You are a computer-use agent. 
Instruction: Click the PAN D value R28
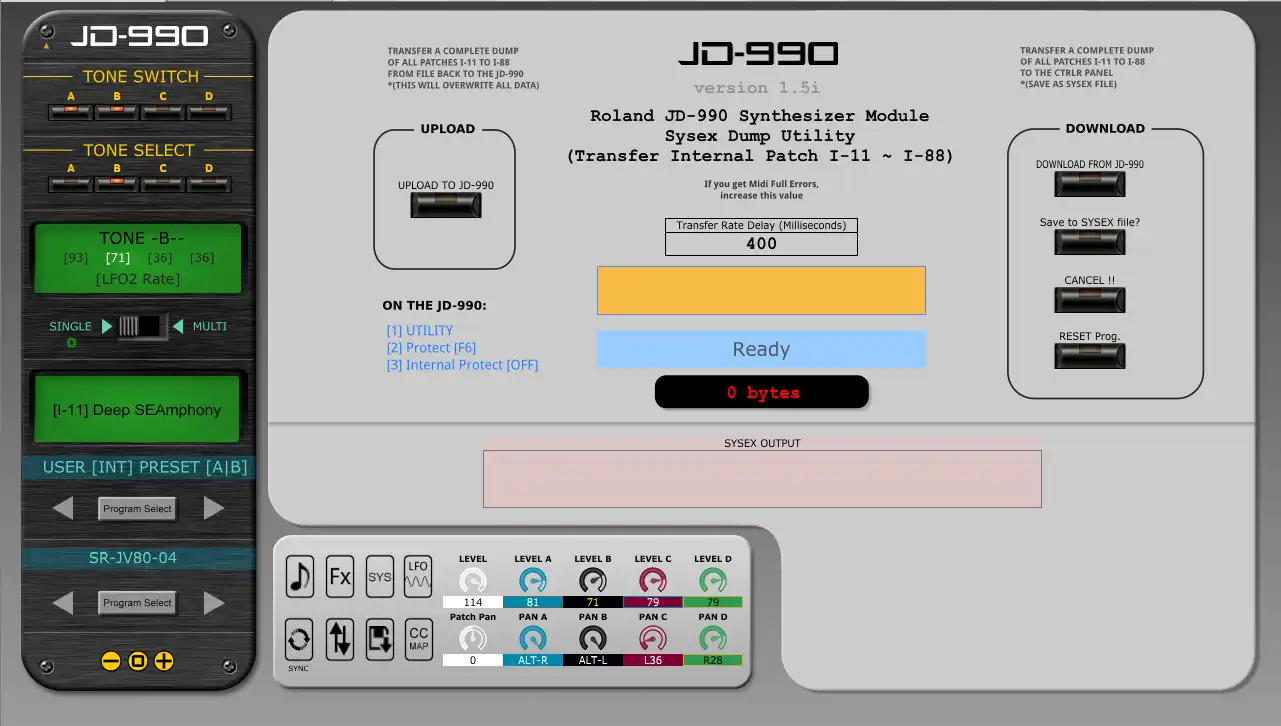[x=713, y=660]
